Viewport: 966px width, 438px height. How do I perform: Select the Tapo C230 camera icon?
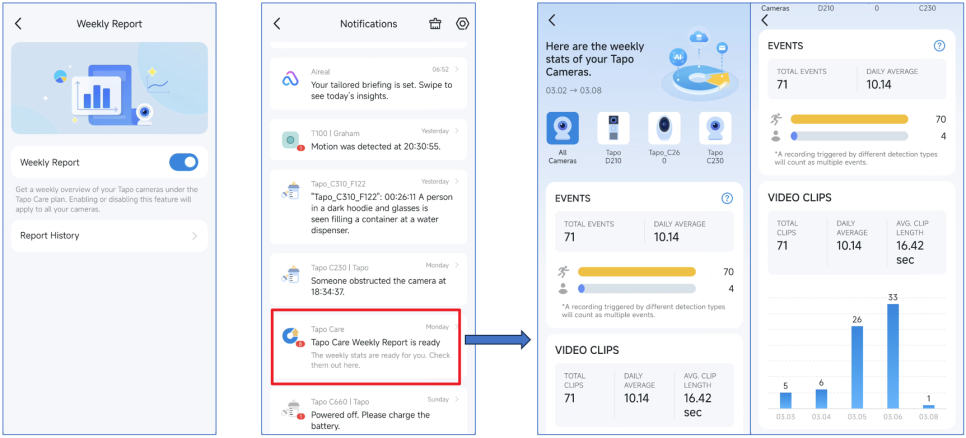tap(715, 128)
